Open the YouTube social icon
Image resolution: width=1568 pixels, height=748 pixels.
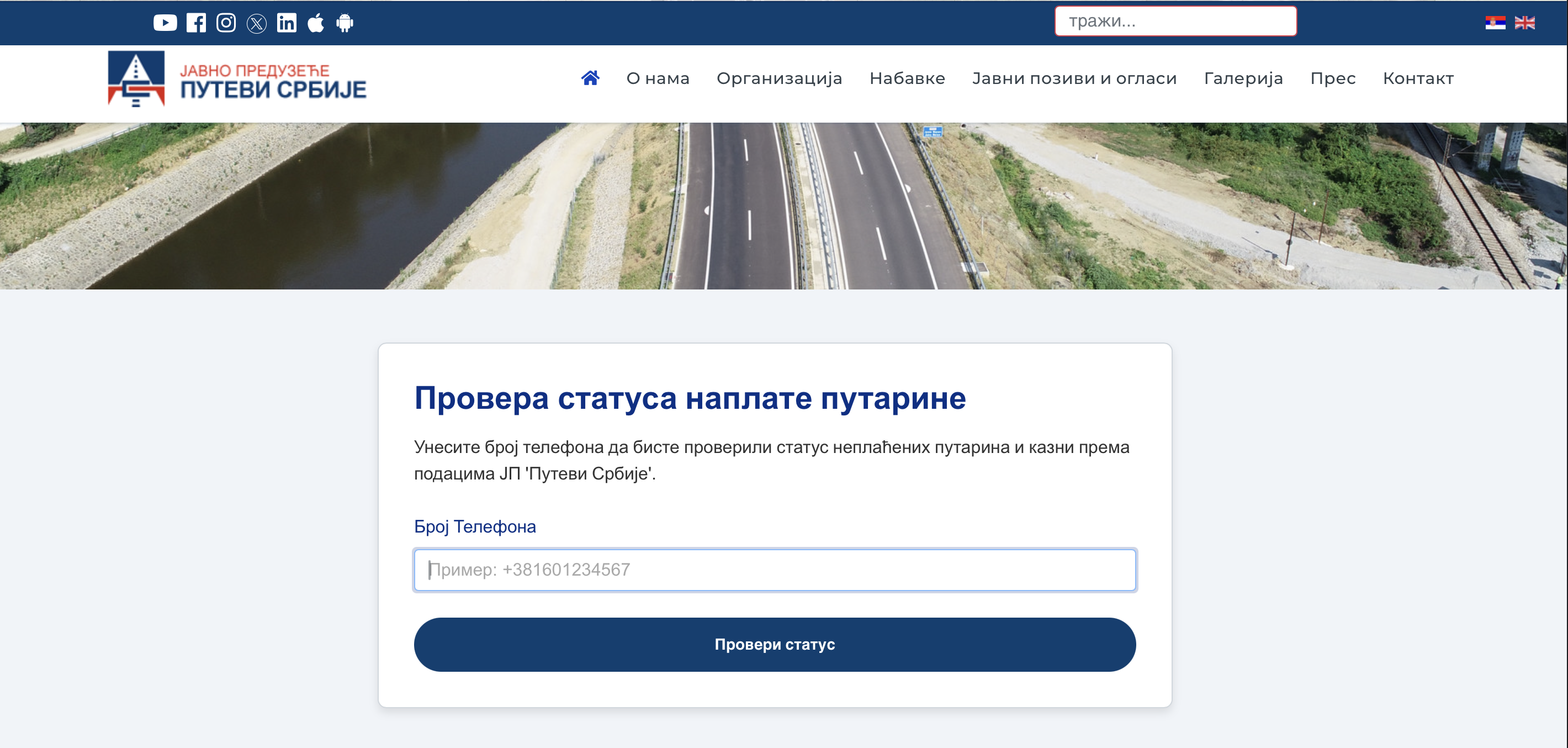tap(165, 23)
